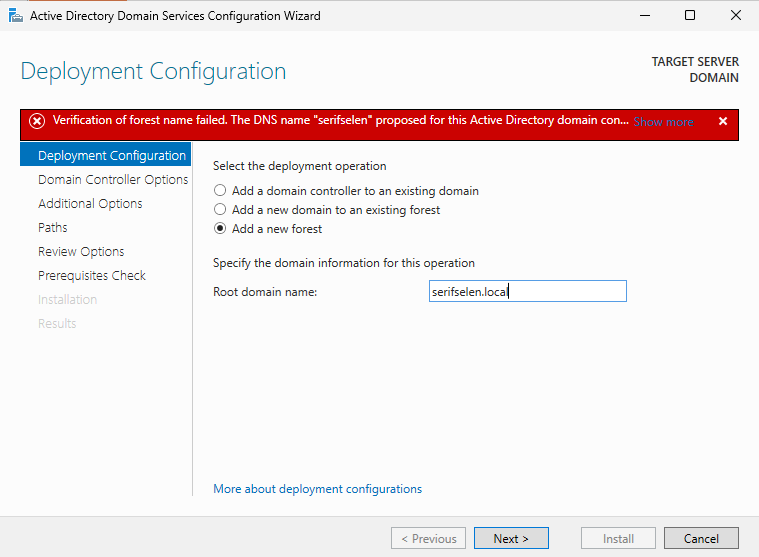This screenshot has width=759, height=557.
Task: Open More about deployment configurations link
Action: coord(317,489)
